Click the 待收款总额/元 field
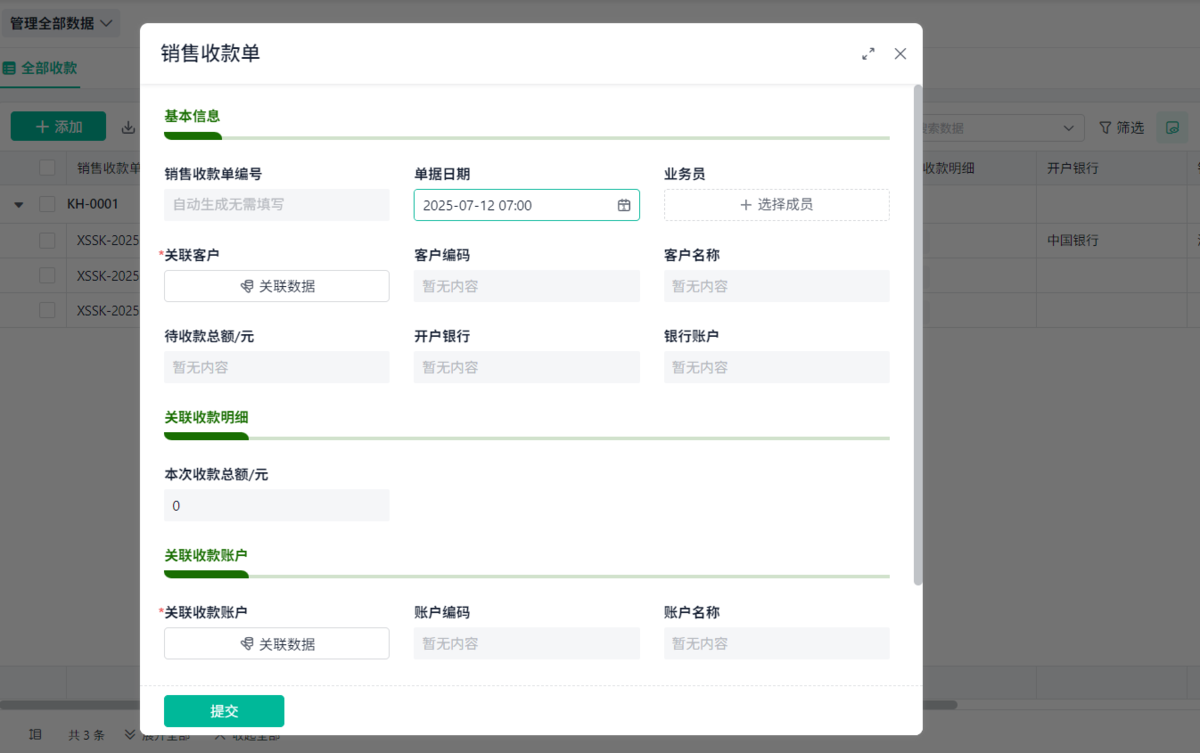The height and width of the screenshot is (753, 1200). pyautogui.click(x=277, y=367)
